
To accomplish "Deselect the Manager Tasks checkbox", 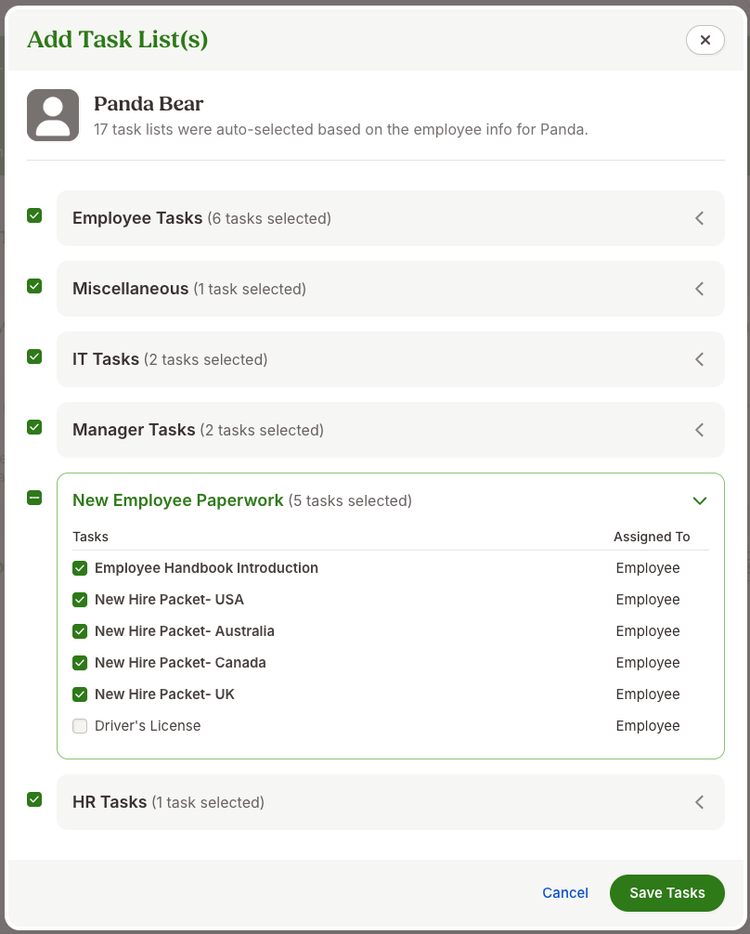I will coord(35,427).
